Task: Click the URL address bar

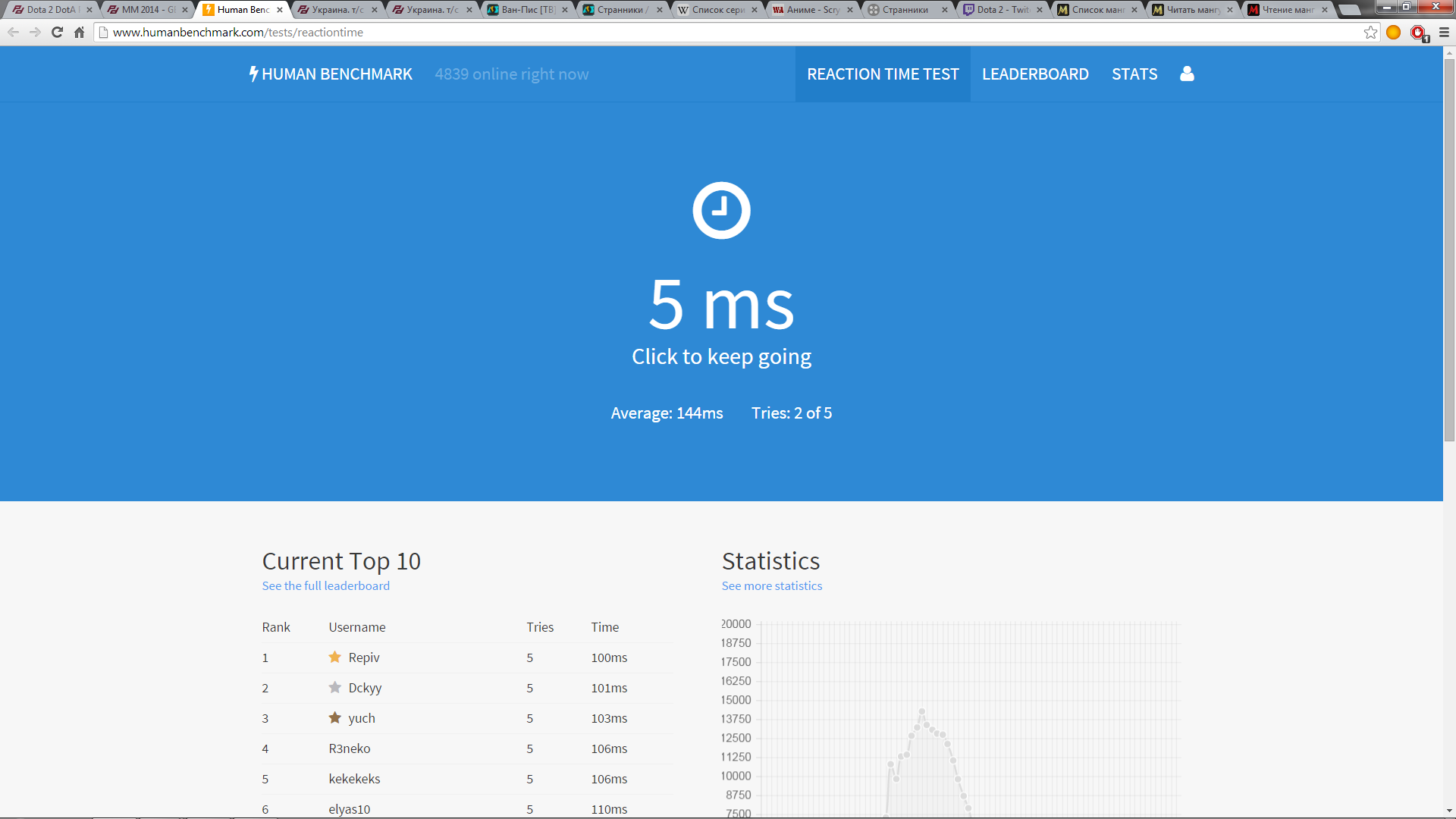Action: point(682,32)
